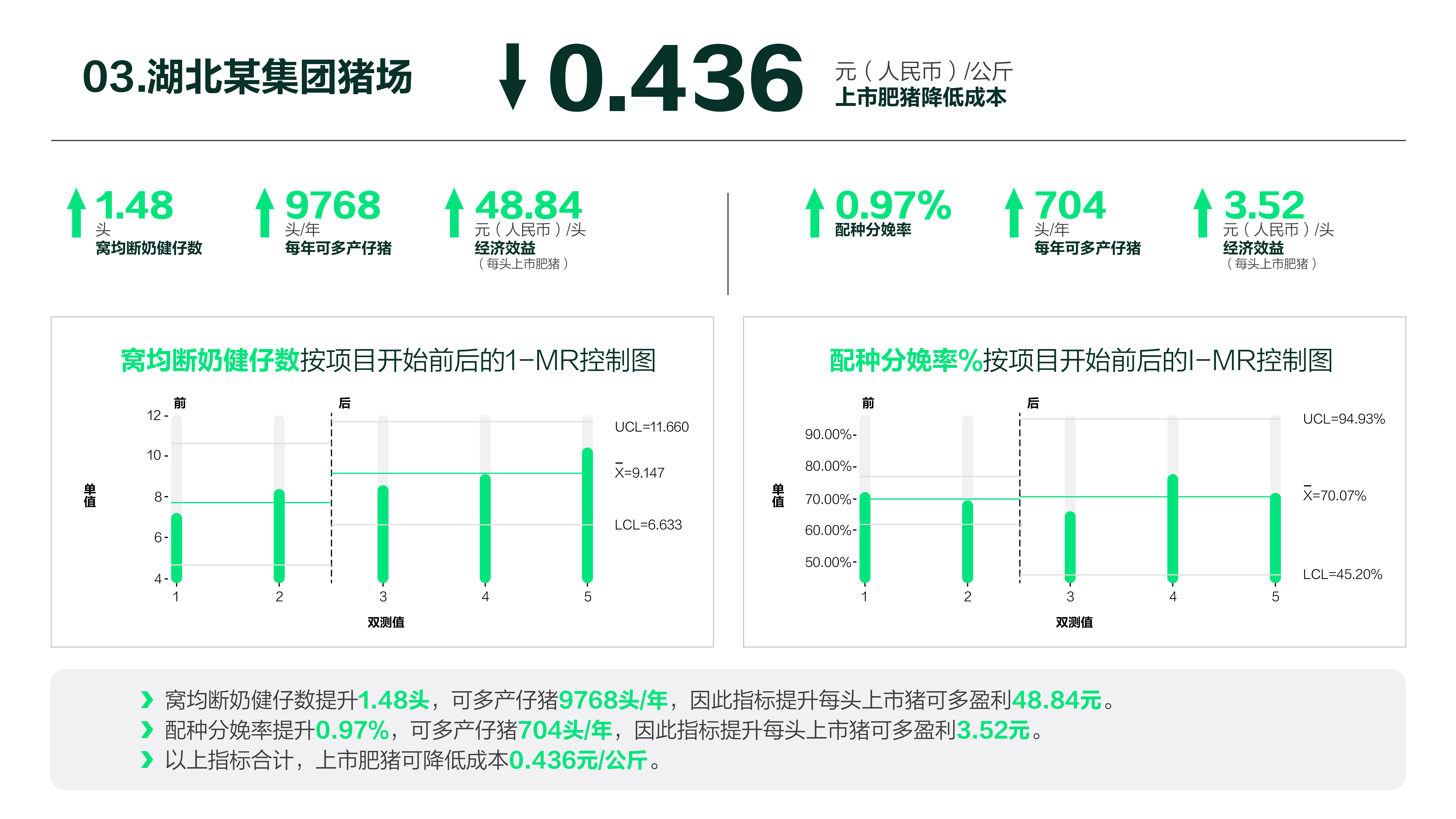Click the large 0.436 headline number
Image resolution: width=1456 pixels, height=819 pixels.
(x=676, y=78)
